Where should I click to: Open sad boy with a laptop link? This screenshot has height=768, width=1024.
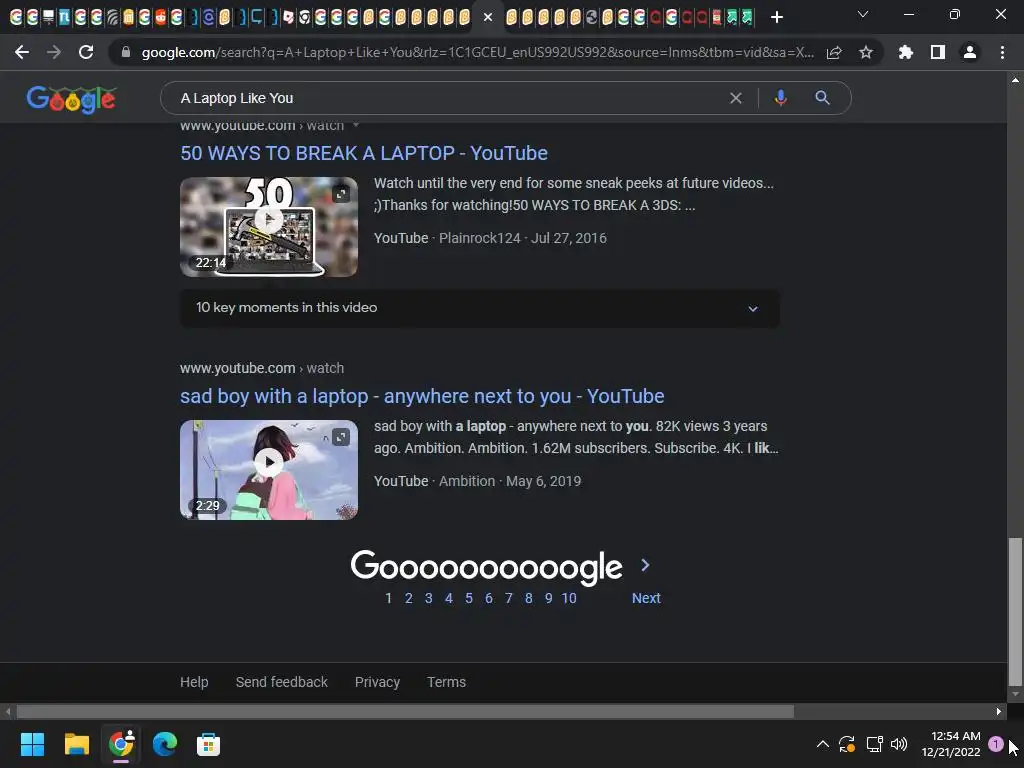[x=422, y=396]
